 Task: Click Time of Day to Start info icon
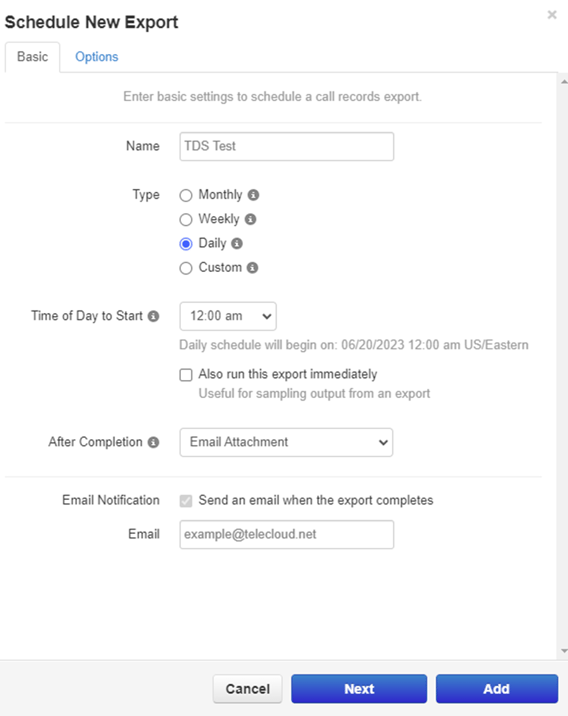(x=153, y=316)
